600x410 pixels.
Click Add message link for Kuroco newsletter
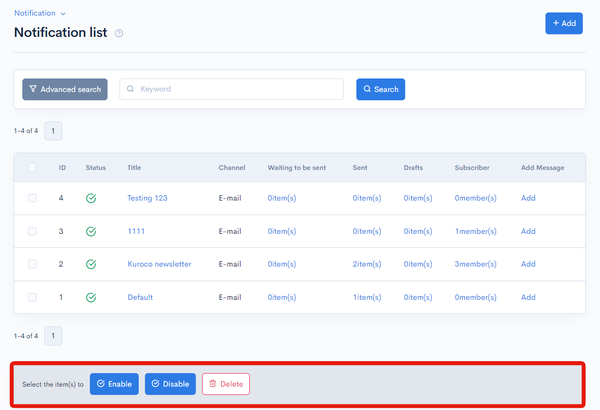(528, 264)
